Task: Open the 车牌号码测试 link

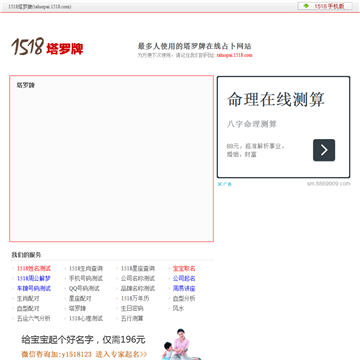Action: tap(34, 288)
